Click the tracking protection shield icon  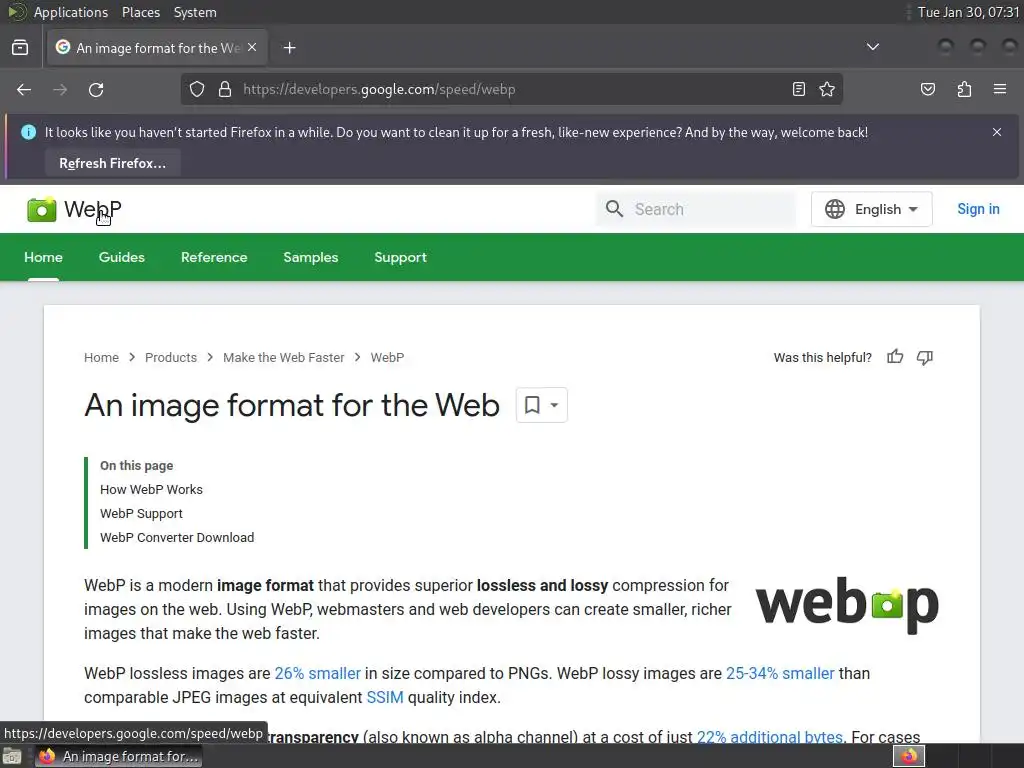(197, 89)
